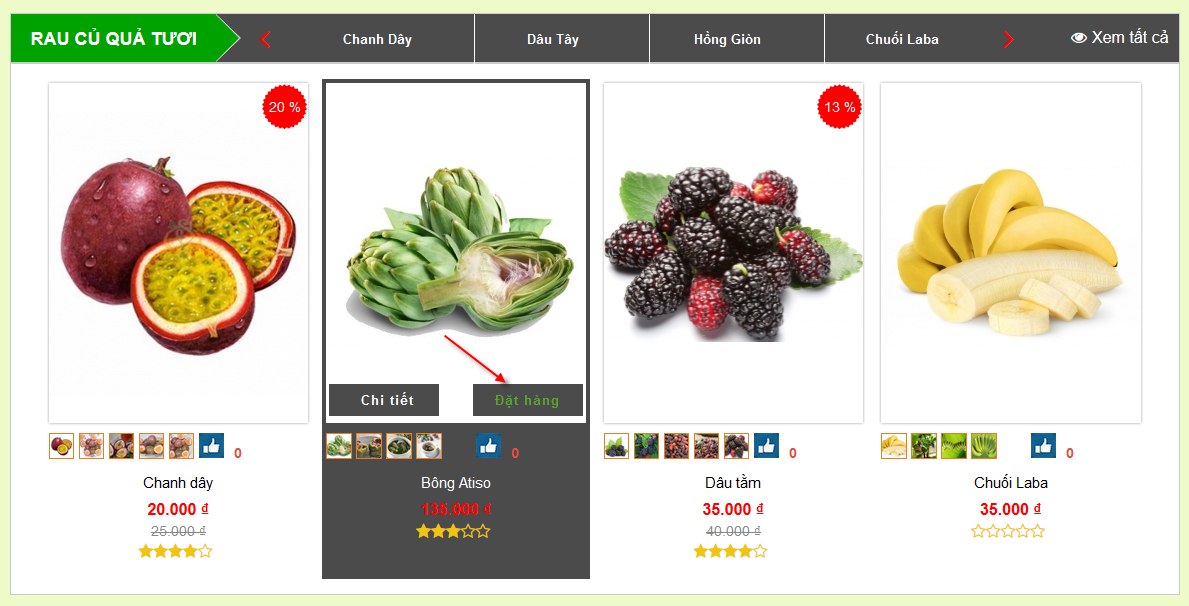Like the Dâu tằm product
This screenshot has height=606, width=1189.
[x=766, y=446]
